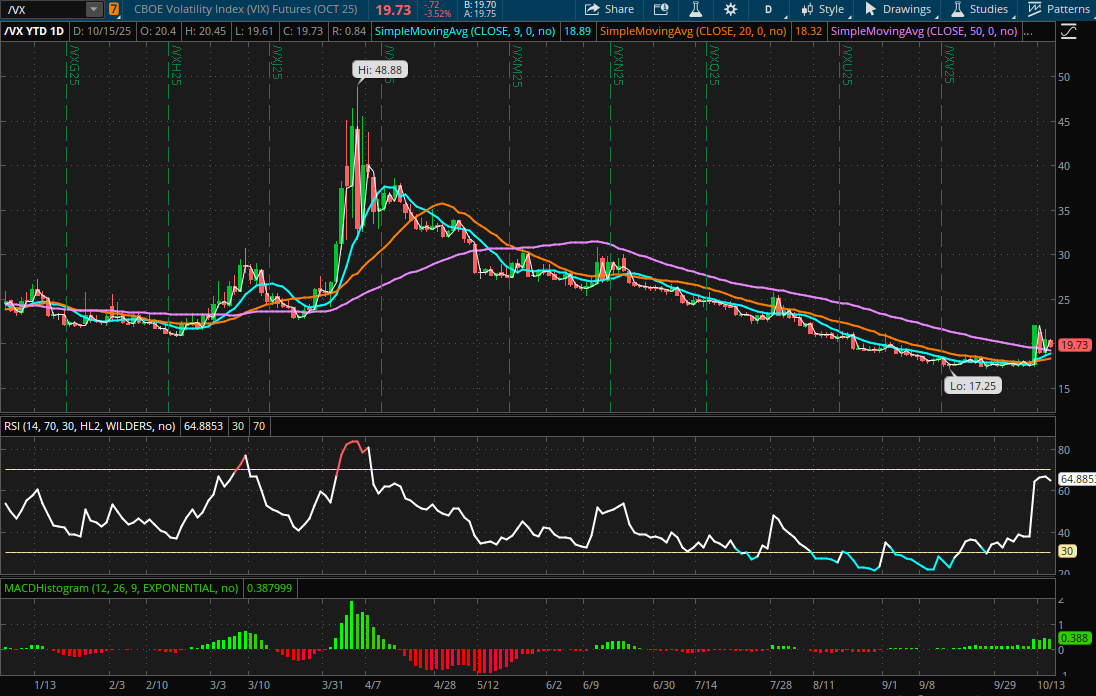
Task: Open the flask icon next to the settings gear
Action: [x=695, y=9]
